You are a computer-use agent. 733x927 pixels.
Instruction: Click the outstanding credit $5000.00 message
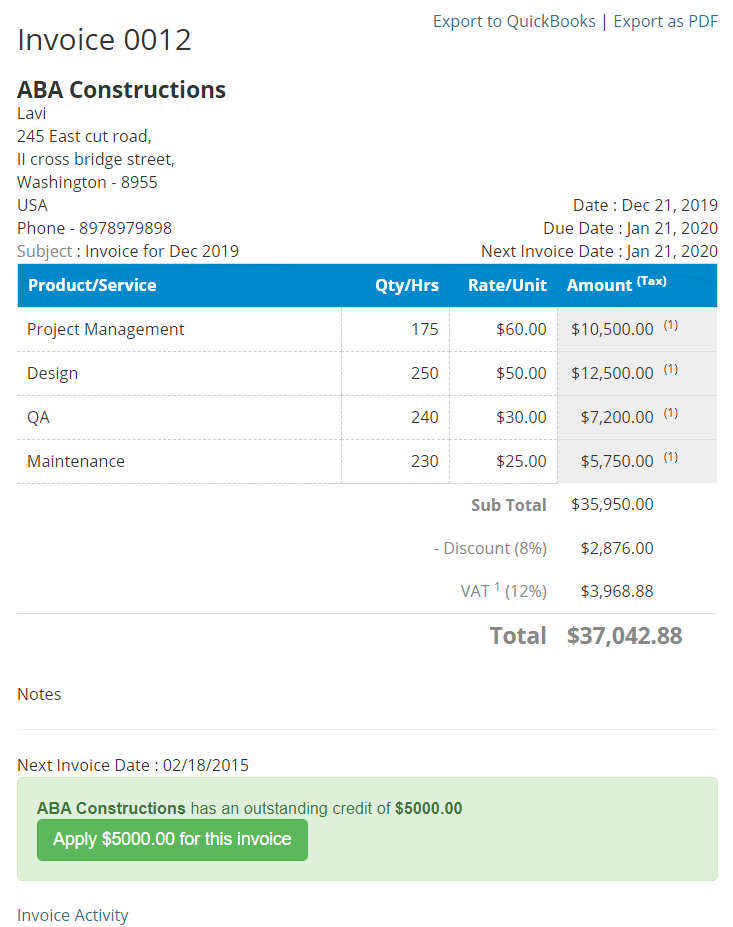[x=249, y=808]
